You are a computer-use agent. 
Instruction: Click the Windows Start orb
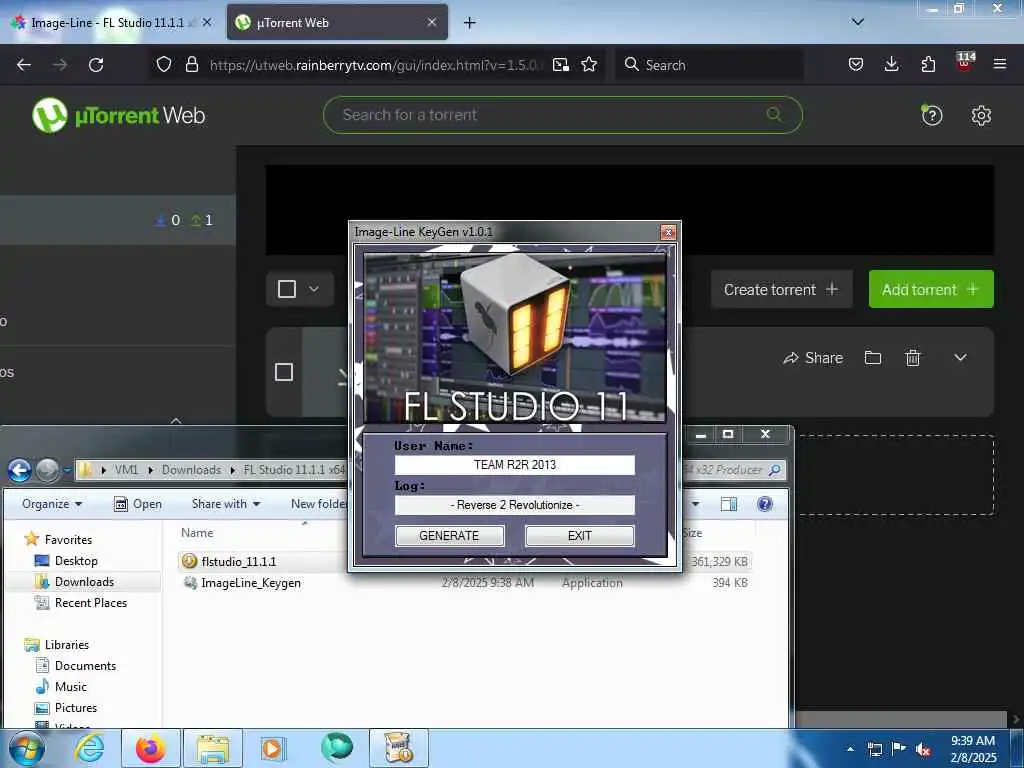coord(26,748)
